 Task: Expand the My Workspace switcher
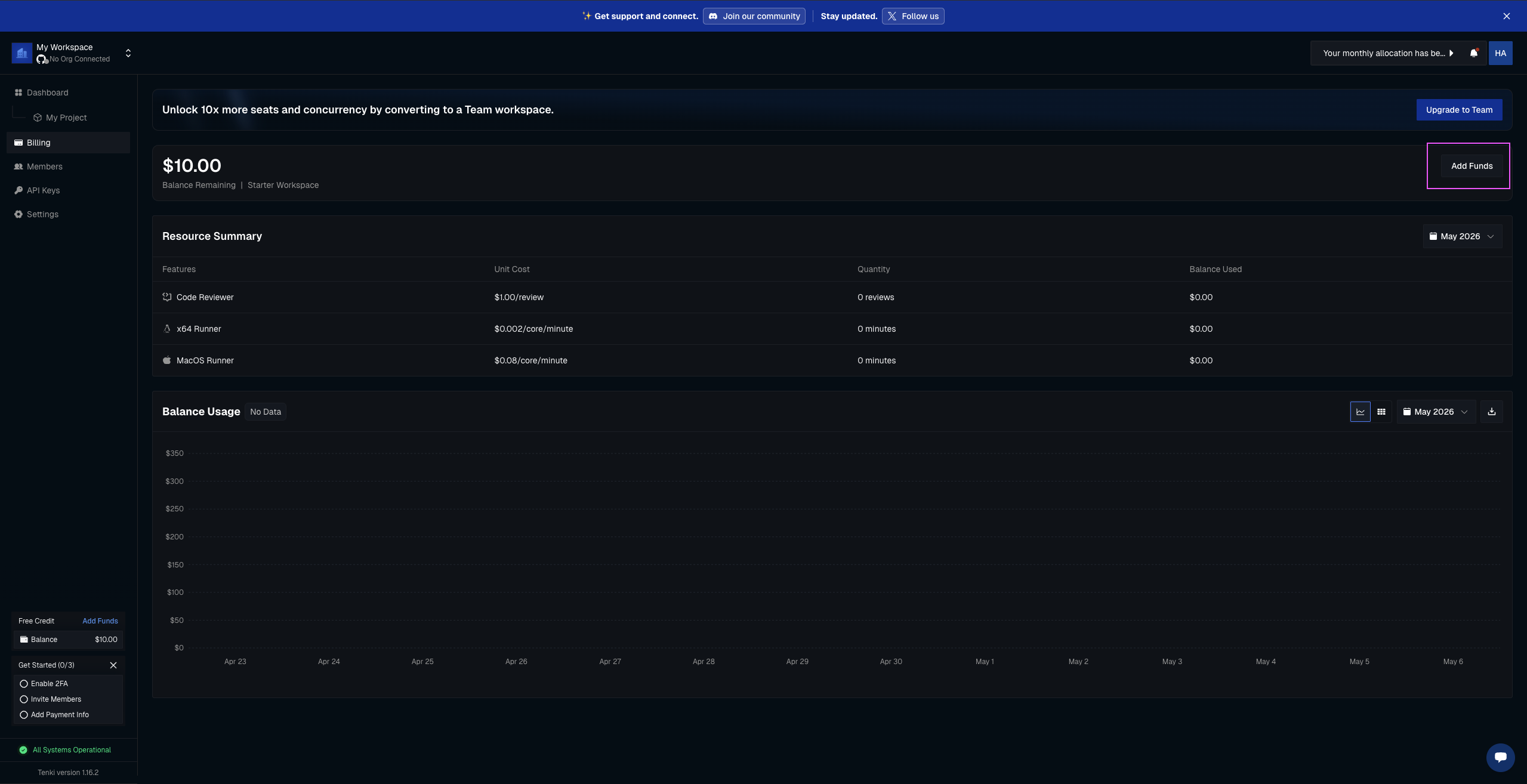pos(128,53)
